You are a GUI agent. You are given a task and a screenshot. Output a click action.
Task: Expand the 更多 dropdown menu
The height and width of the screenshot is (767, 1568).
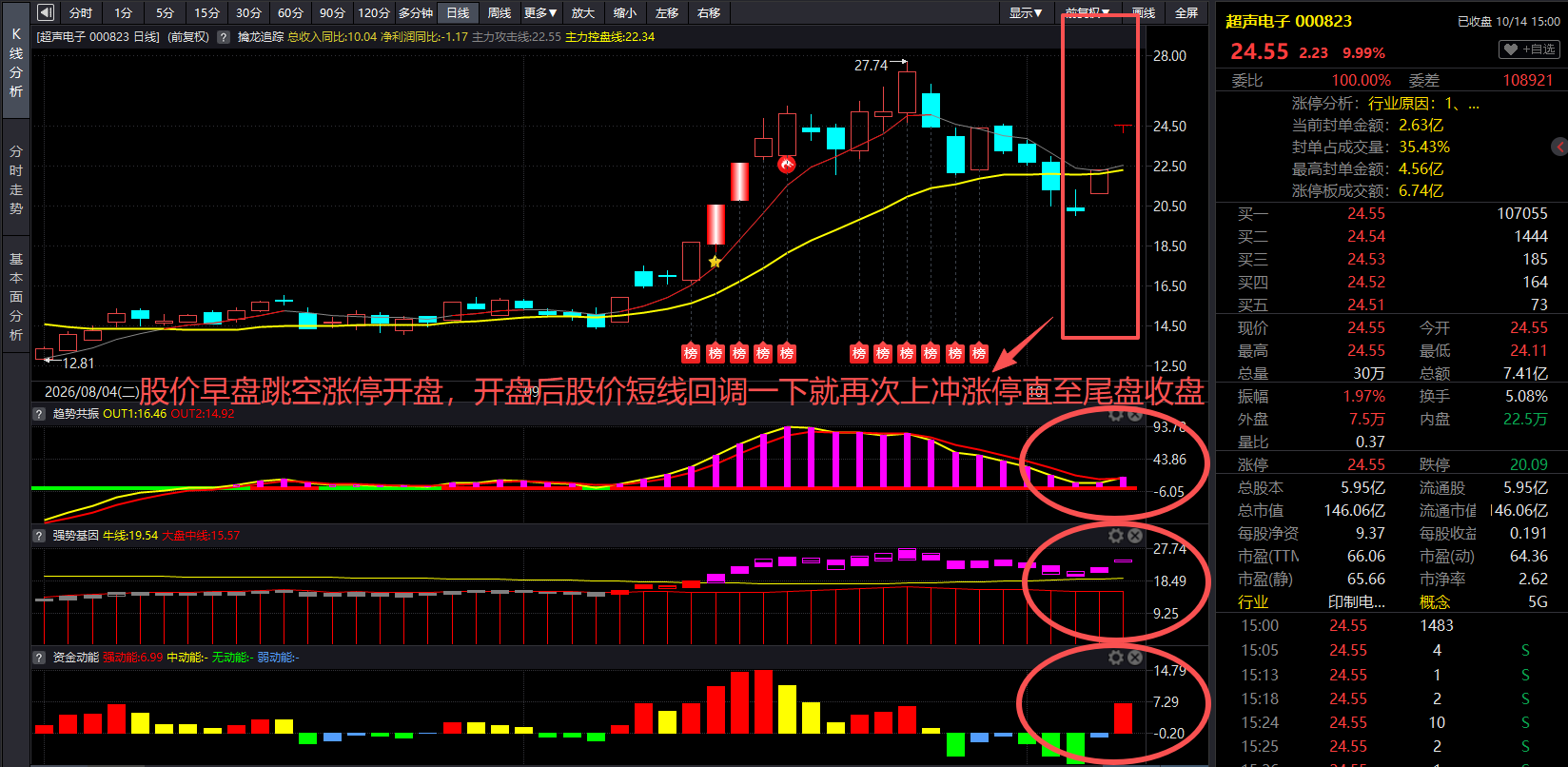click(x=540, y=12)
